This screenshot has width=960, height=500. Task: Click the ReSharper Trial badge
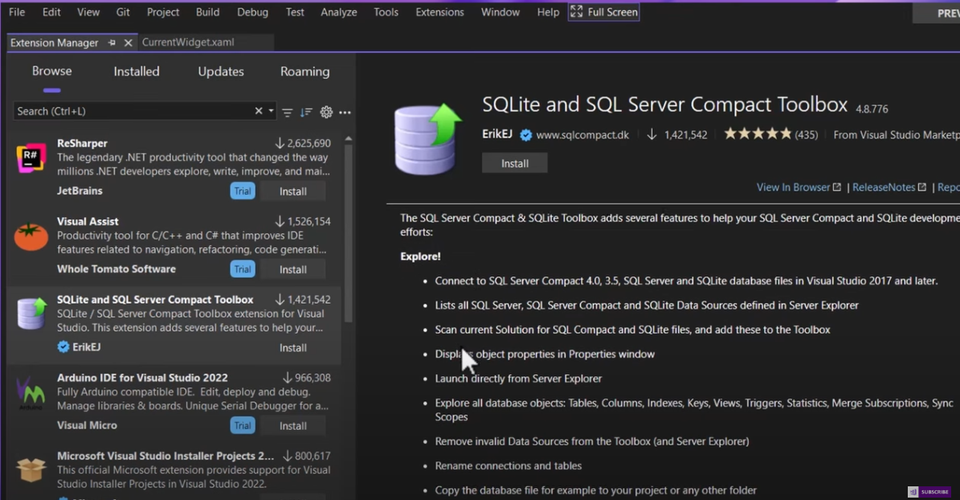tap(242, 191)
